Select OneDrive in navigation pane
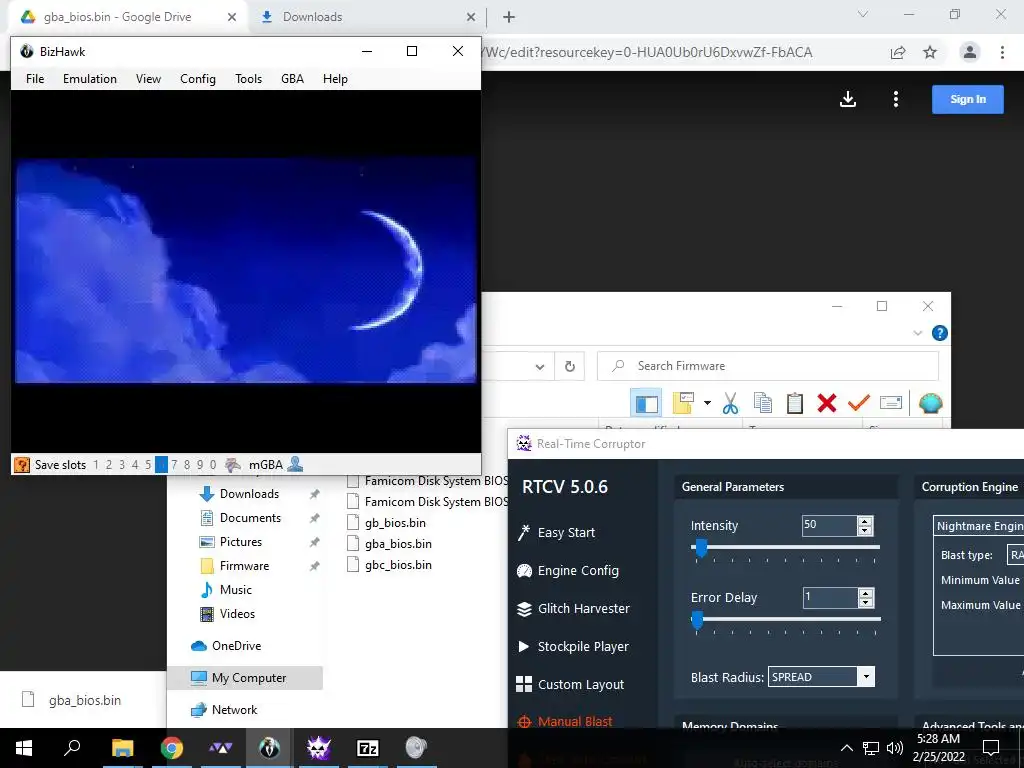 (236, 646)
